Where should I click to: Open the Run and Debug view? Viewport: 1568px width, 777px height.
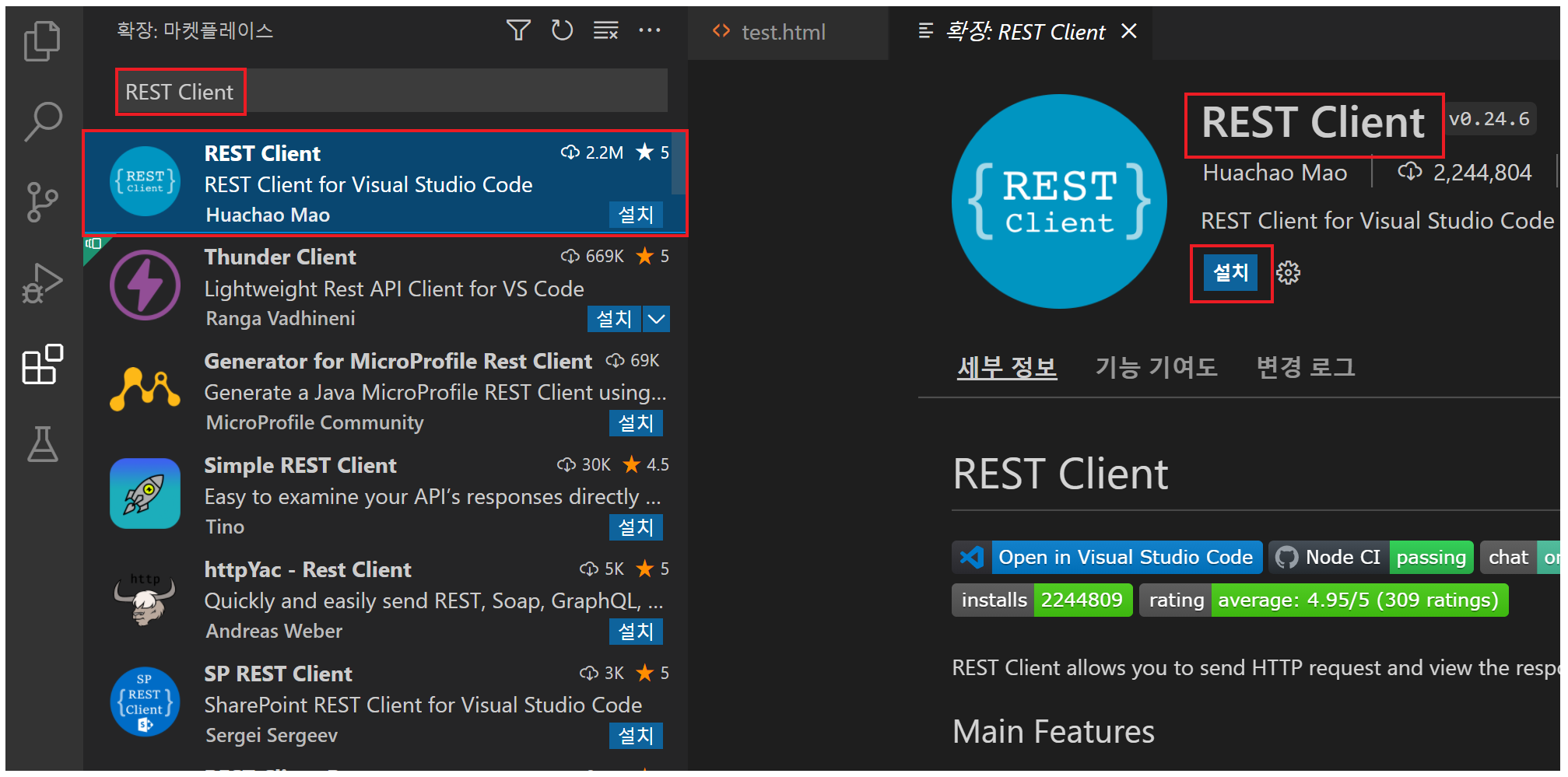click(43, 284)
